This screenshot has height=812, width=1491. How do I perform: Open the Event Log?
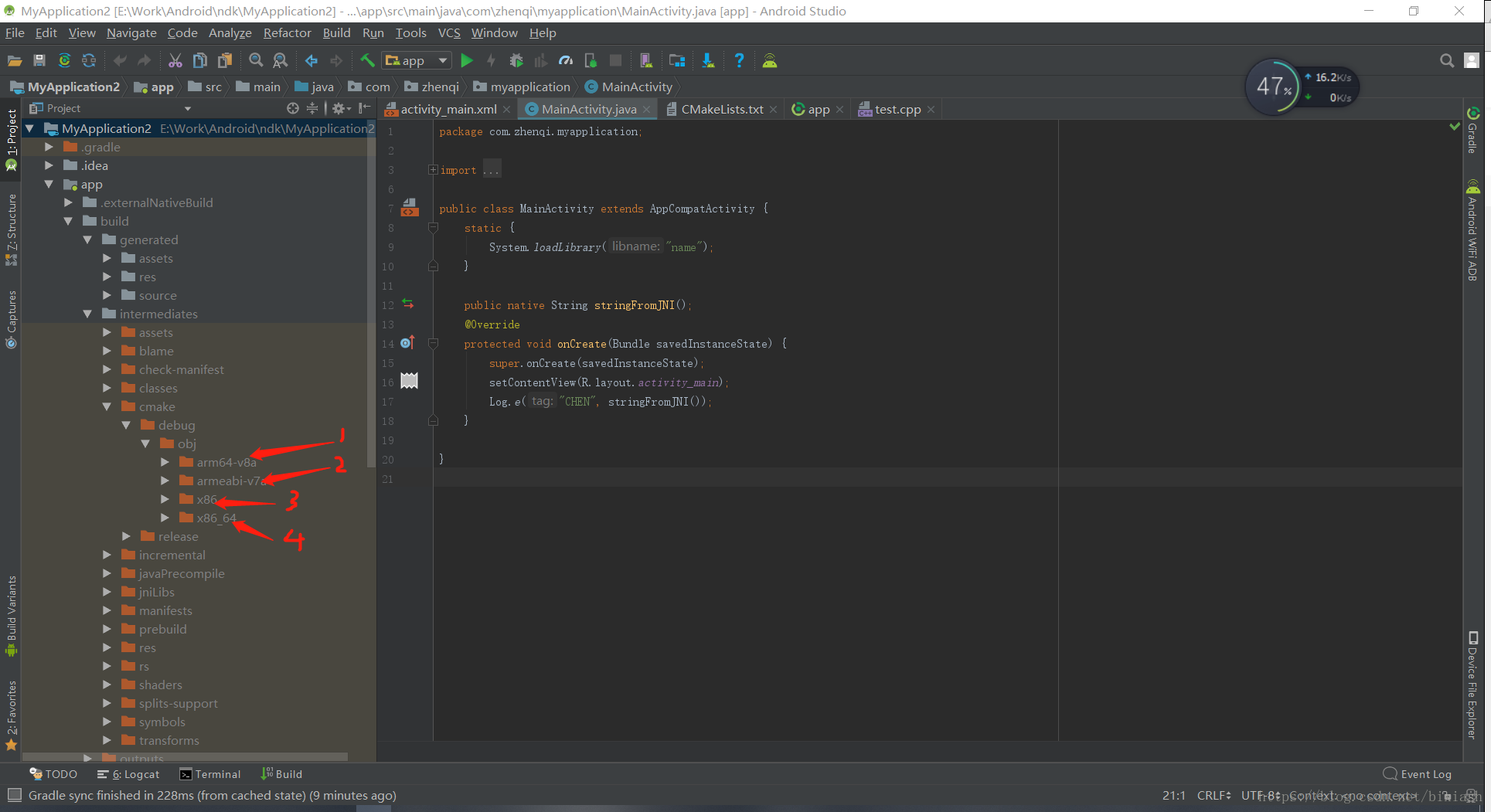[1418, 774]
